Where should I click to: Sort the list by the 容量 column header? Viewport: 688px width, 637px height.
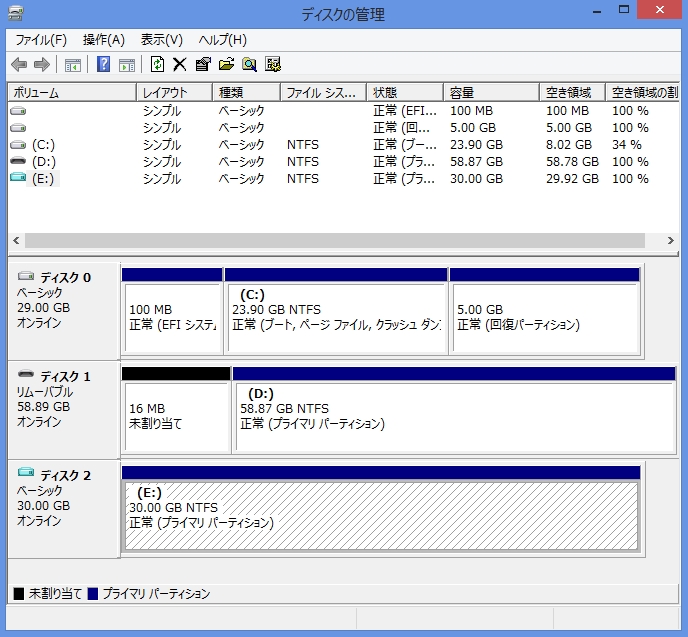[x=490, y=93]
